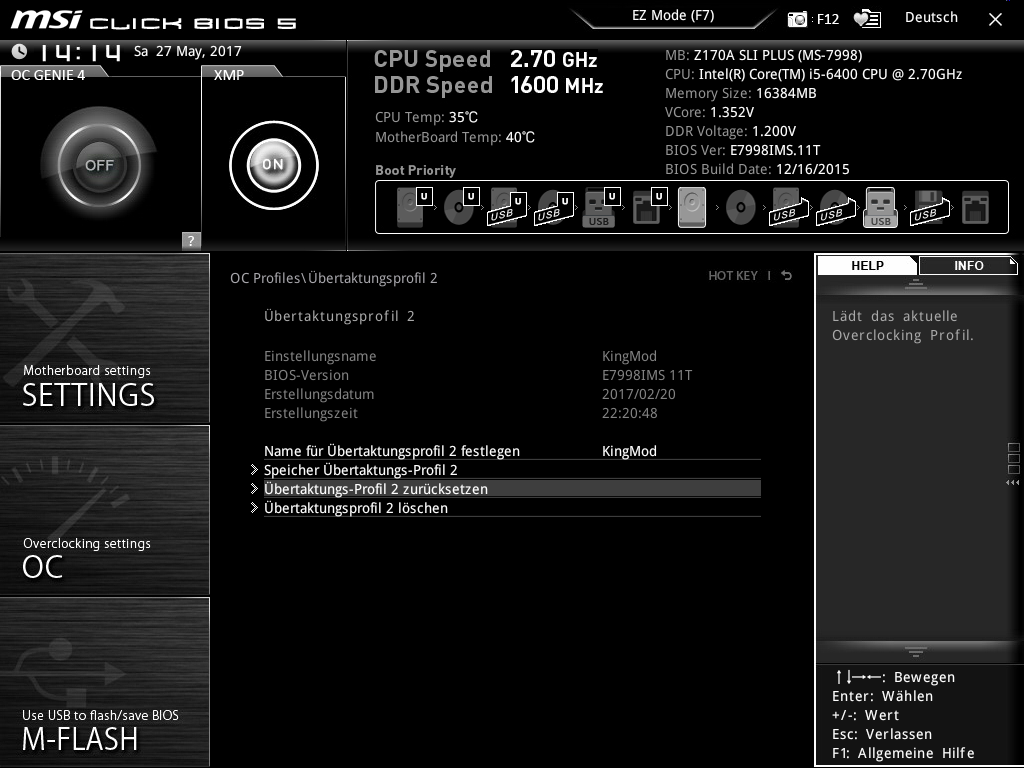Image resolution: width=1024 pixels, height=768 pixels.
Task: Click the back arrow next to HOT KEY
Action: 787,276
